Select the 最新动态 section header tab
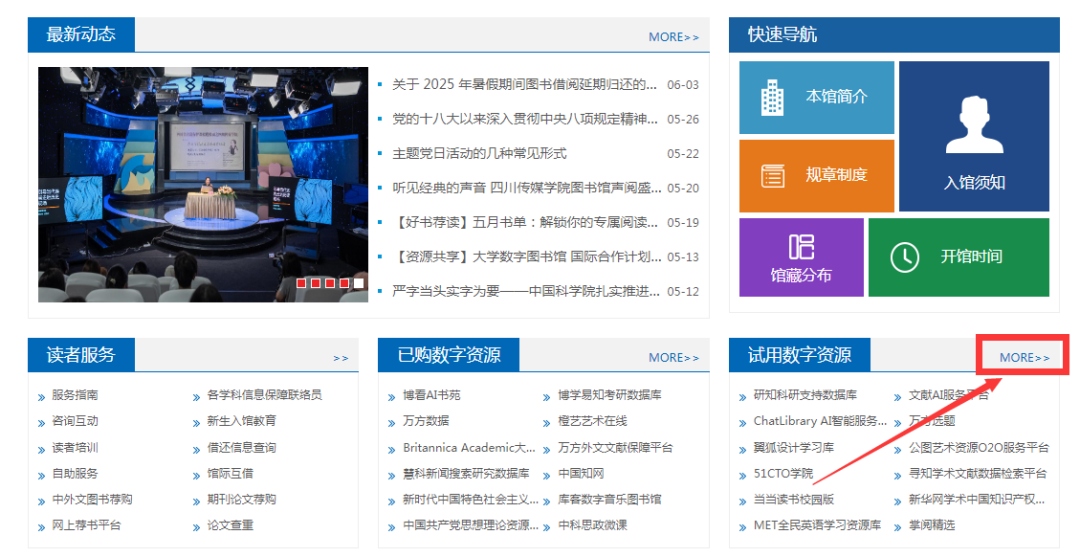This screenshot has height=557, width=1080. pyautogui.click(x=81, y=35)
